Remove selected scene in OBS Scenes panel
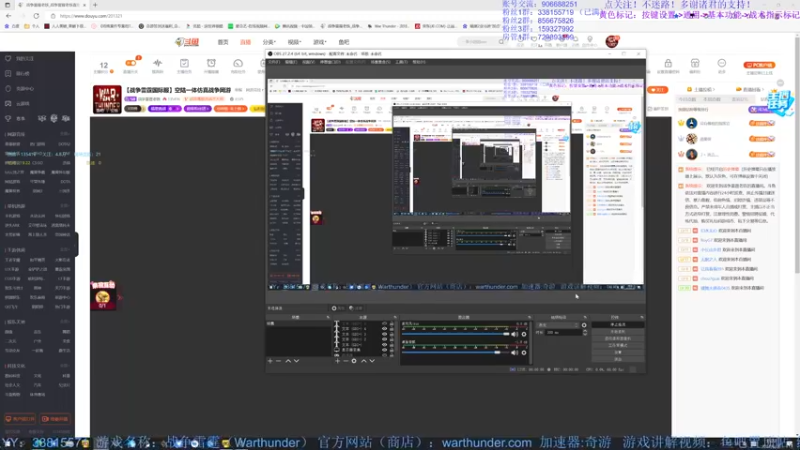Image resolution: width=800 pixels, height=450 pixels. pos(279,361)
